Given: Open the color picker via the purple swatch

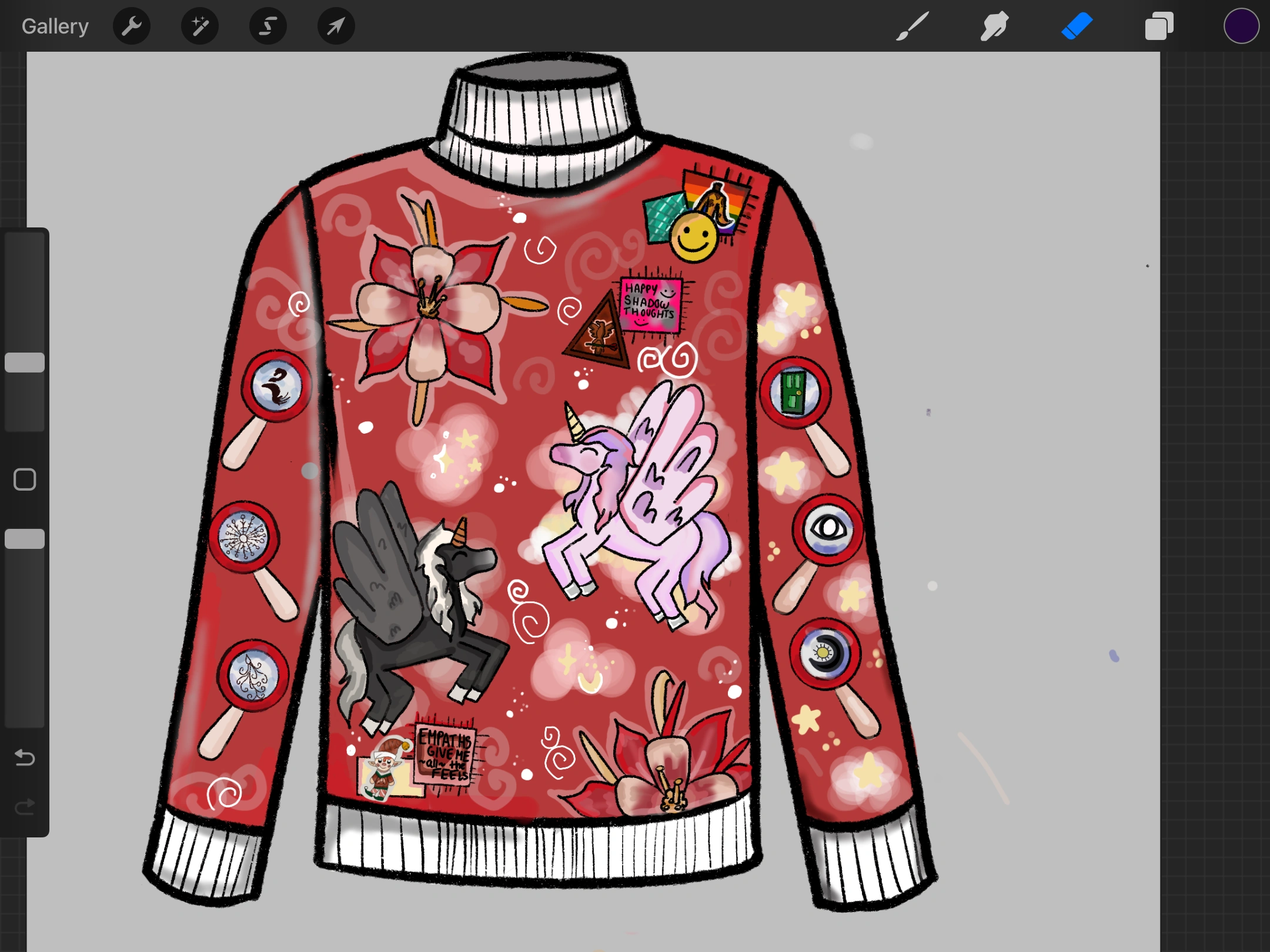Looking at the screenshot, I should [x=1241, y=26].
